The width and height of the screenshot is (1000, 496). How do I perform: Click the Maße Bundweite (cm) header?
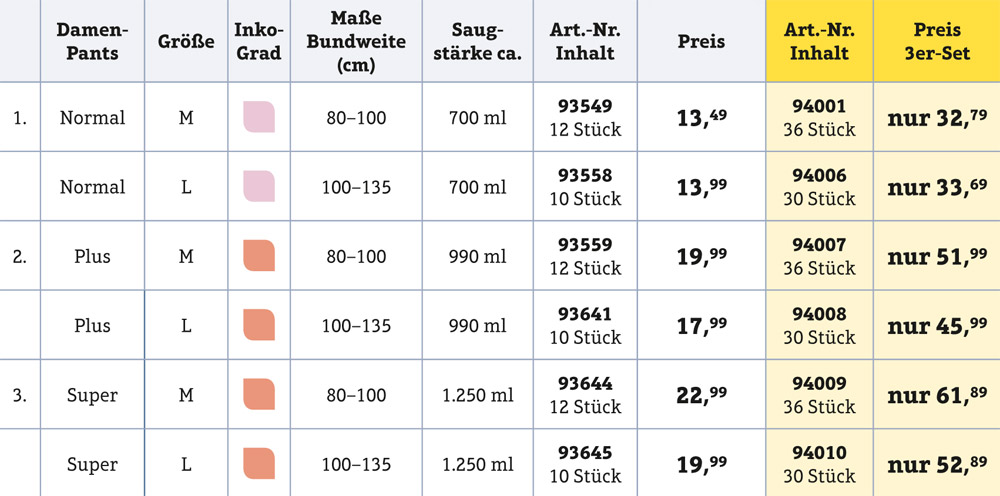[x=356, y=41]
